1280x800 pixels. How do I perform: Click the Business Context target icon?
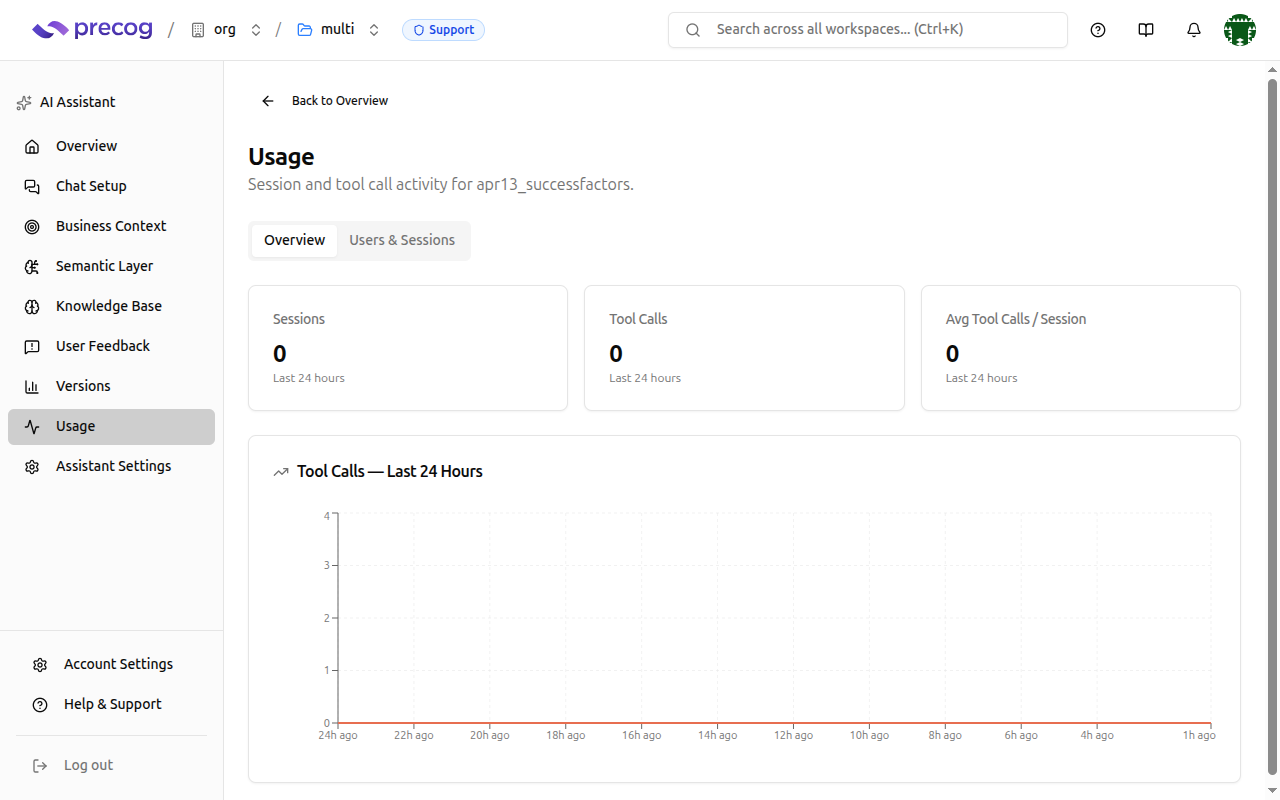pos(32,226)
